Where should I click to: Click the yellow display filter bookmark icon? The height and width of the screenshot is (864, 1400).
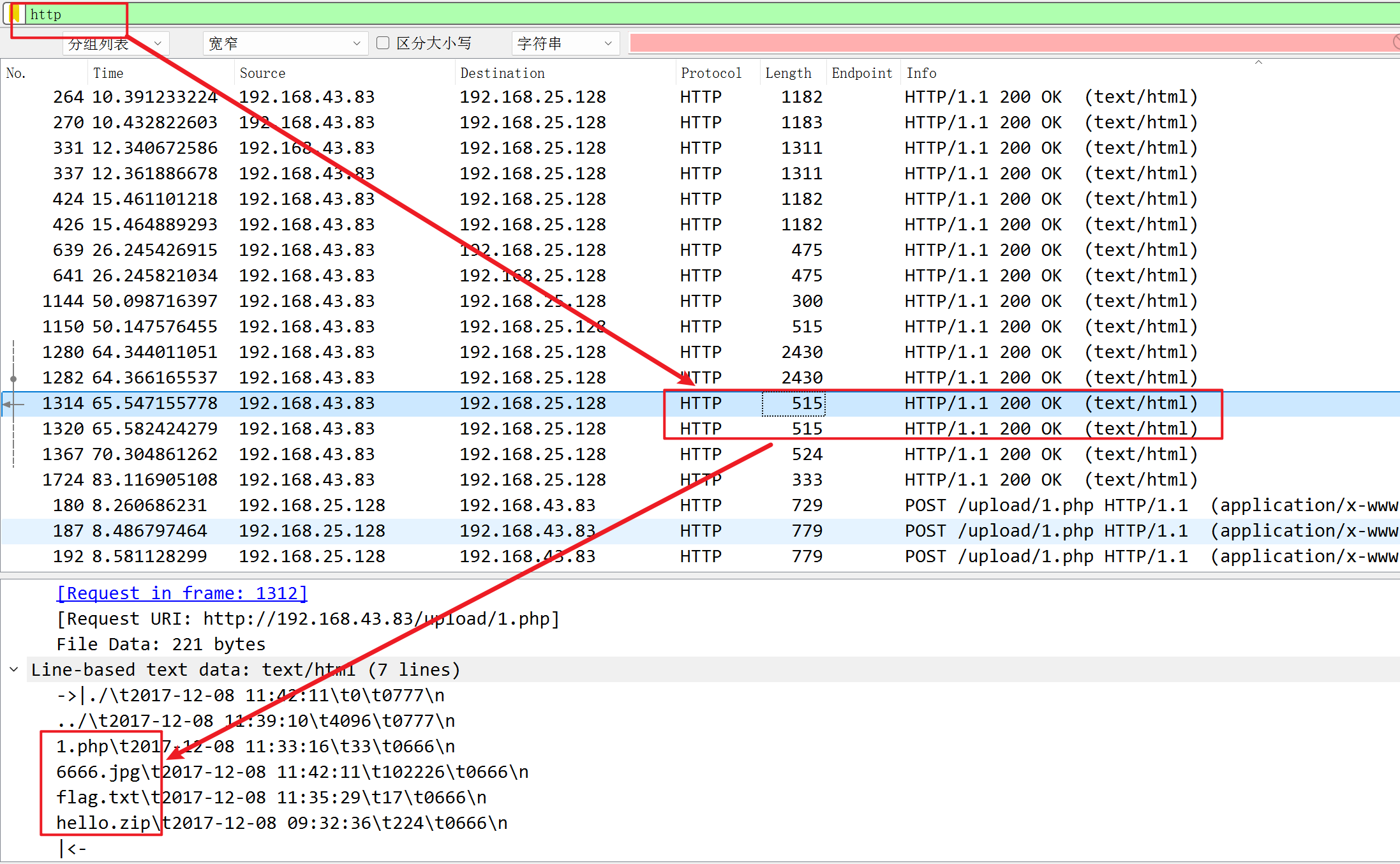[15, 14]
